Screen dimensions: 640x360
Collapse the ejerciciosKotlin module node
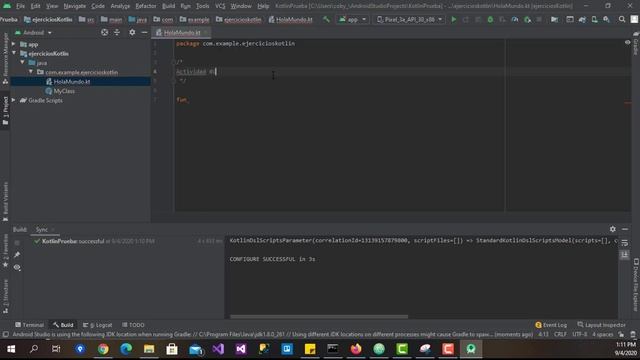tap(14, 53)
